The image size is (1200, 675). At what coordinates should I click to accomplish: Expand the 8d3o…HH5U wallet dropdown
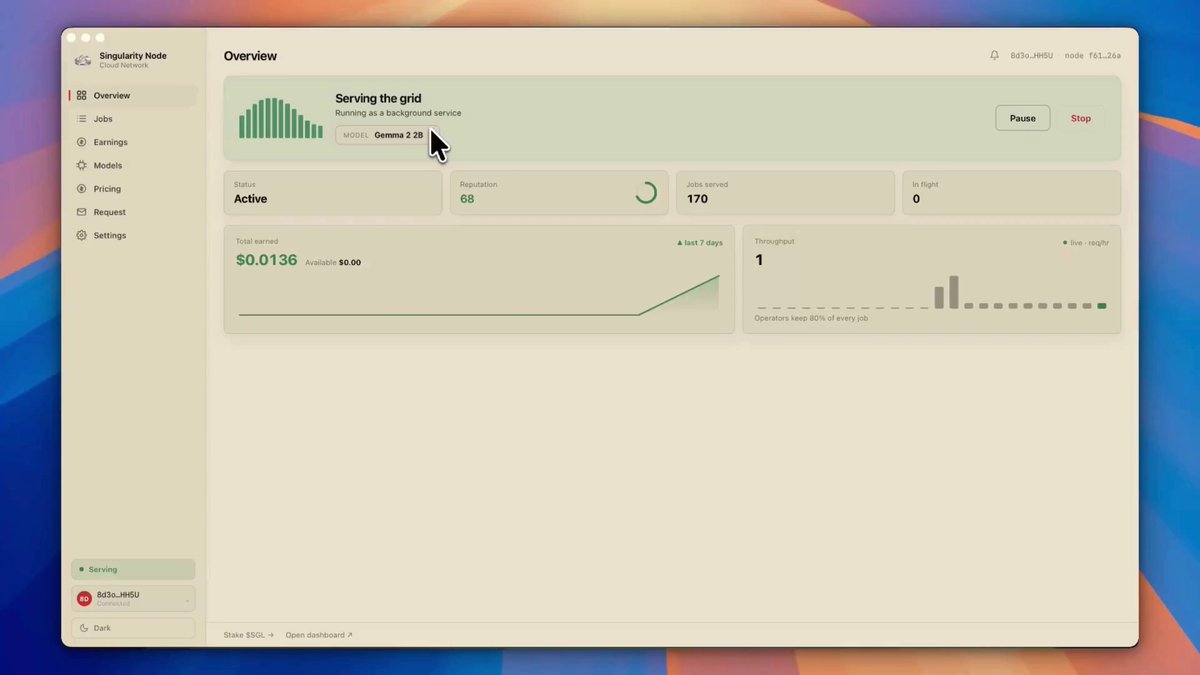(x=133, y=599)
